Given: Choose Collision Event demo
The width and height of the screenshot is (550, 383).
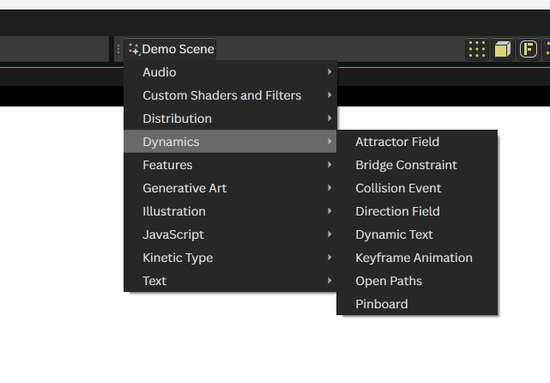Looking at the screenshot, I should coord(417,188).
